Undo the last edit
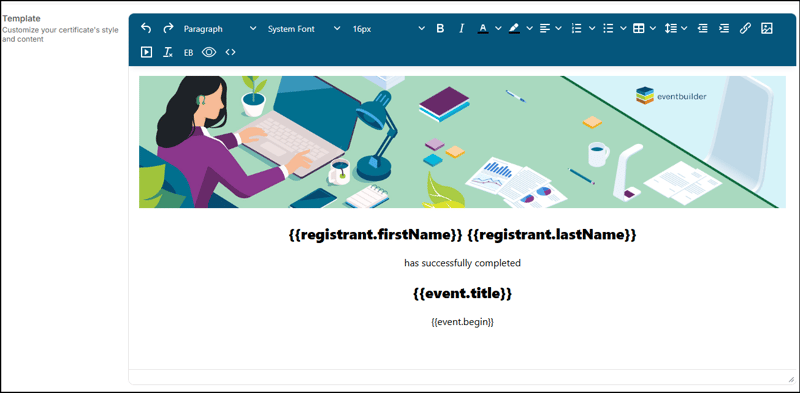 146,29
